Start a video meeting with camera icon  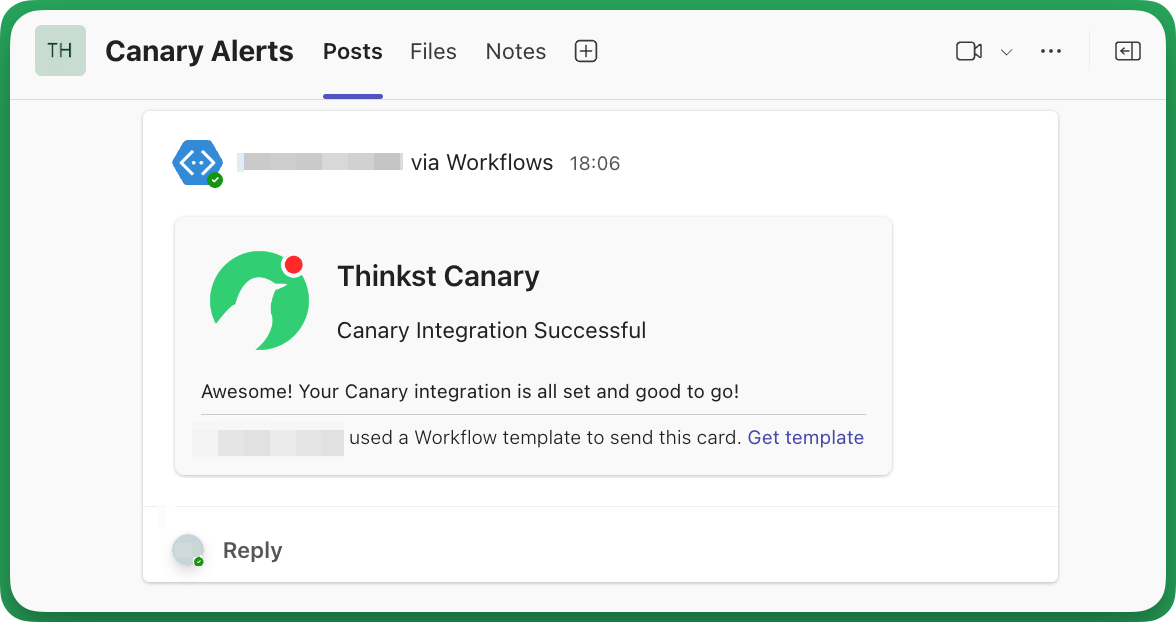(969, 51)
